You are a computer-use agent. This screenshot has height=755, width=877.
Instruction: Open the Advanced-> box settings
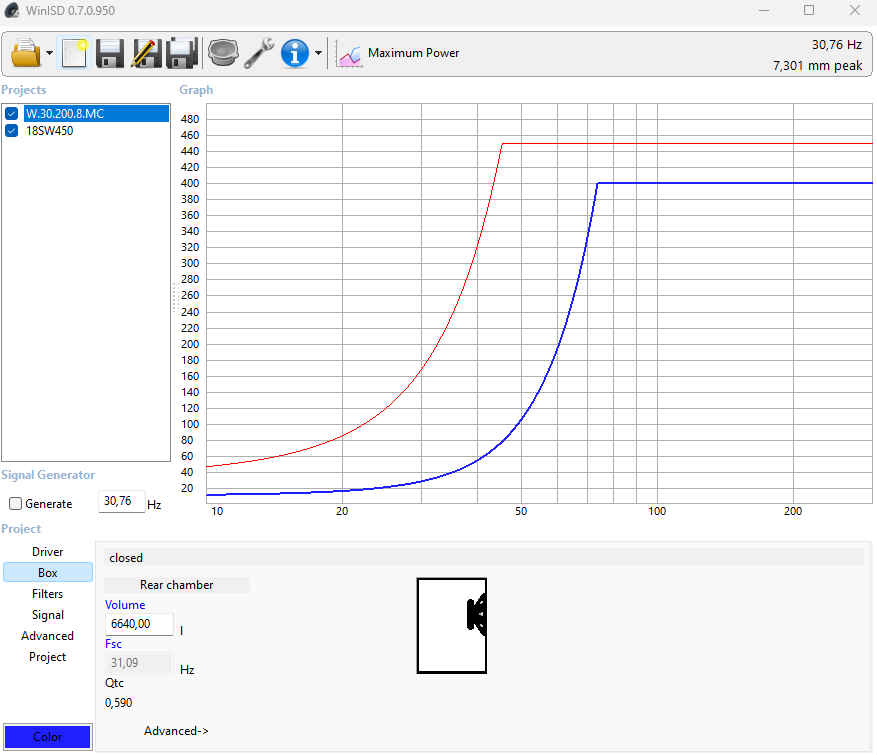click(x=176, y=732)
